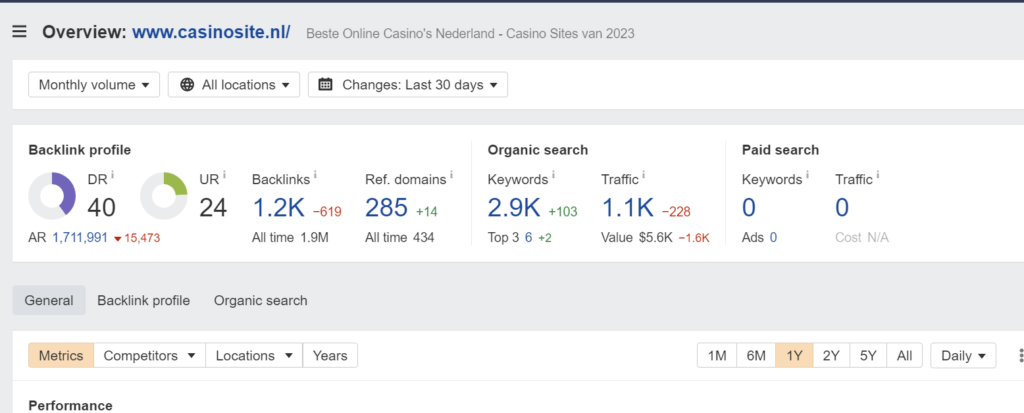Viewport: 1024px width, 413px height.
Task: Switch chart range to 5Y
Action: (x=868, y=355)
